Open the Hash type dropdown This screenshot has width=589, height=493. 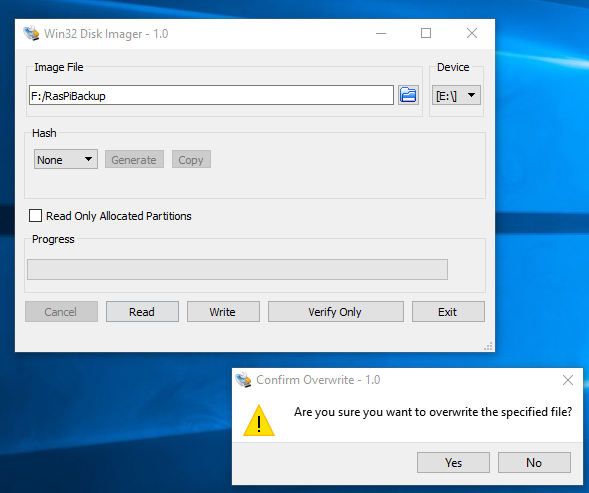(x=66, y=159)
